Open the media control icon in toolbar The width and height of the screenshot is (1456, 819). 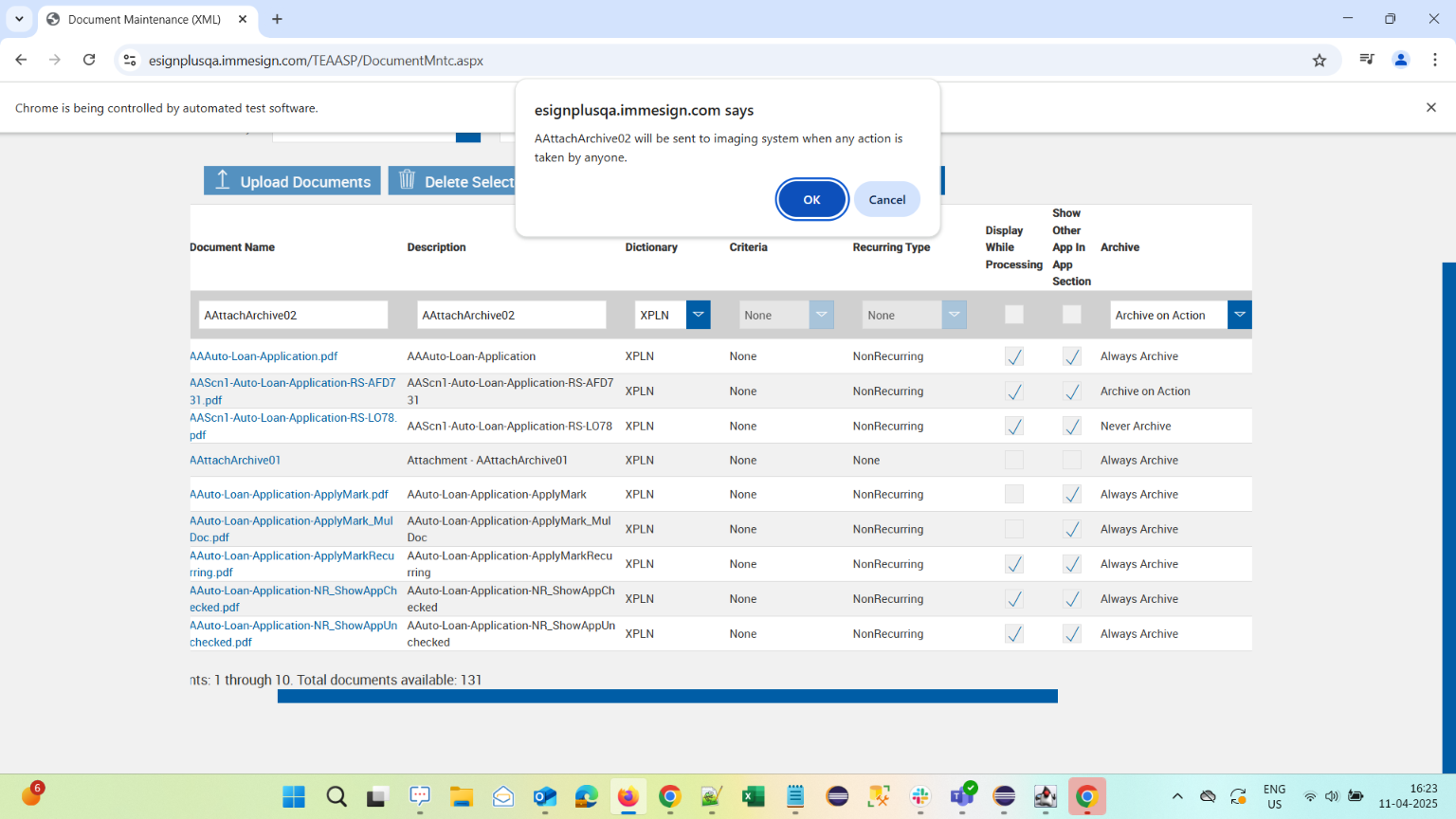click(x=1366, y=60)
